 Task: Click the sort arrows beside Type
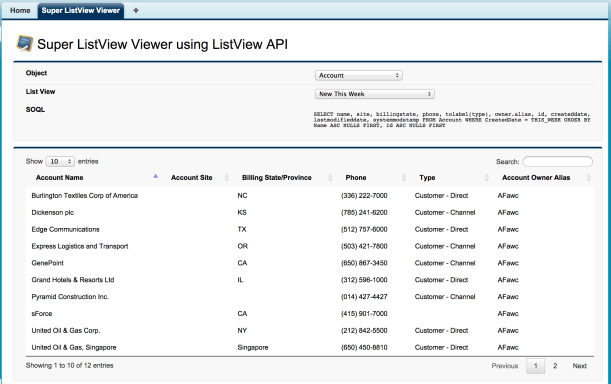486,178
